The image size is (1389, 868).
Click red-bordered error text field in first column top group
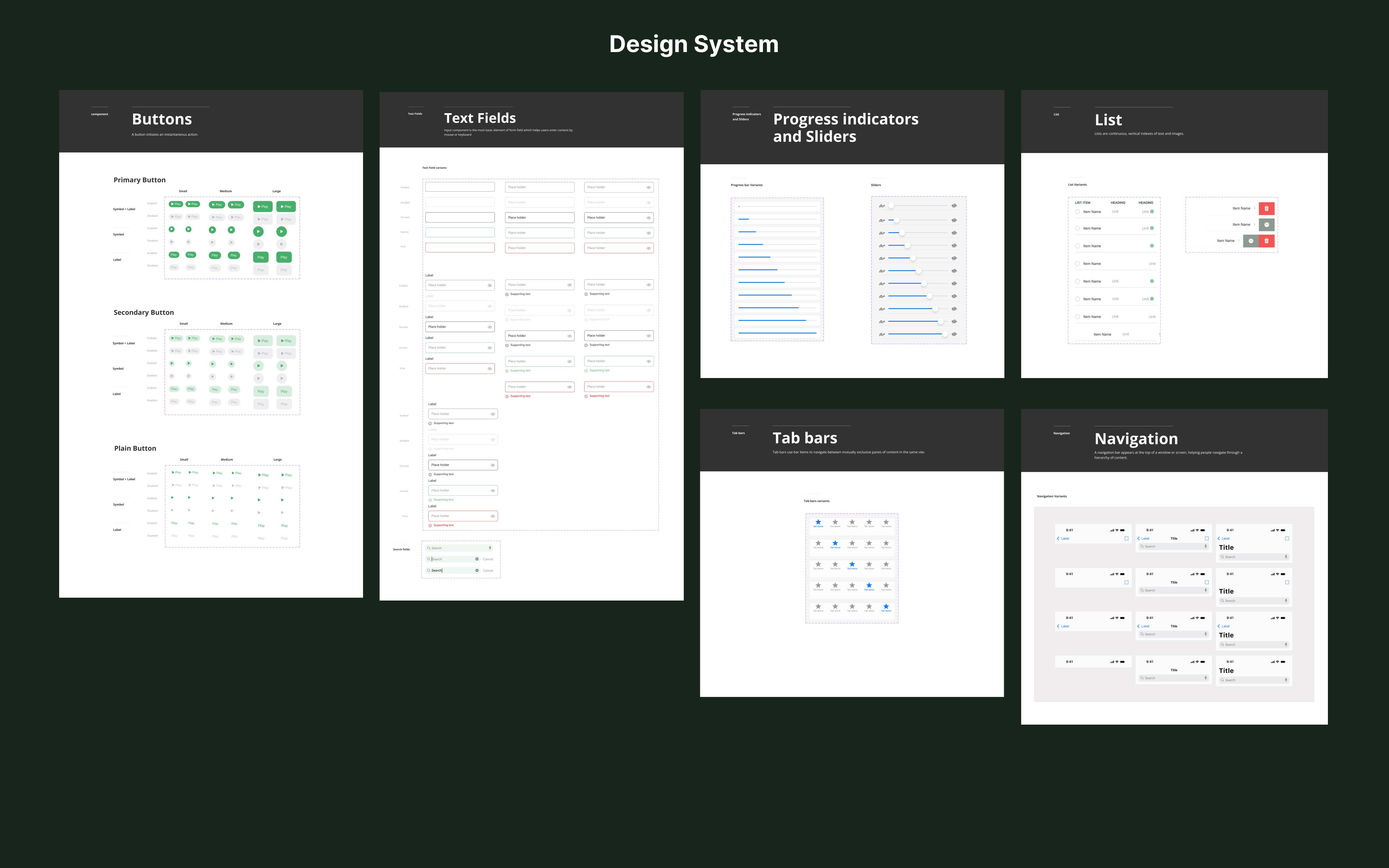[x=460, y=248]
